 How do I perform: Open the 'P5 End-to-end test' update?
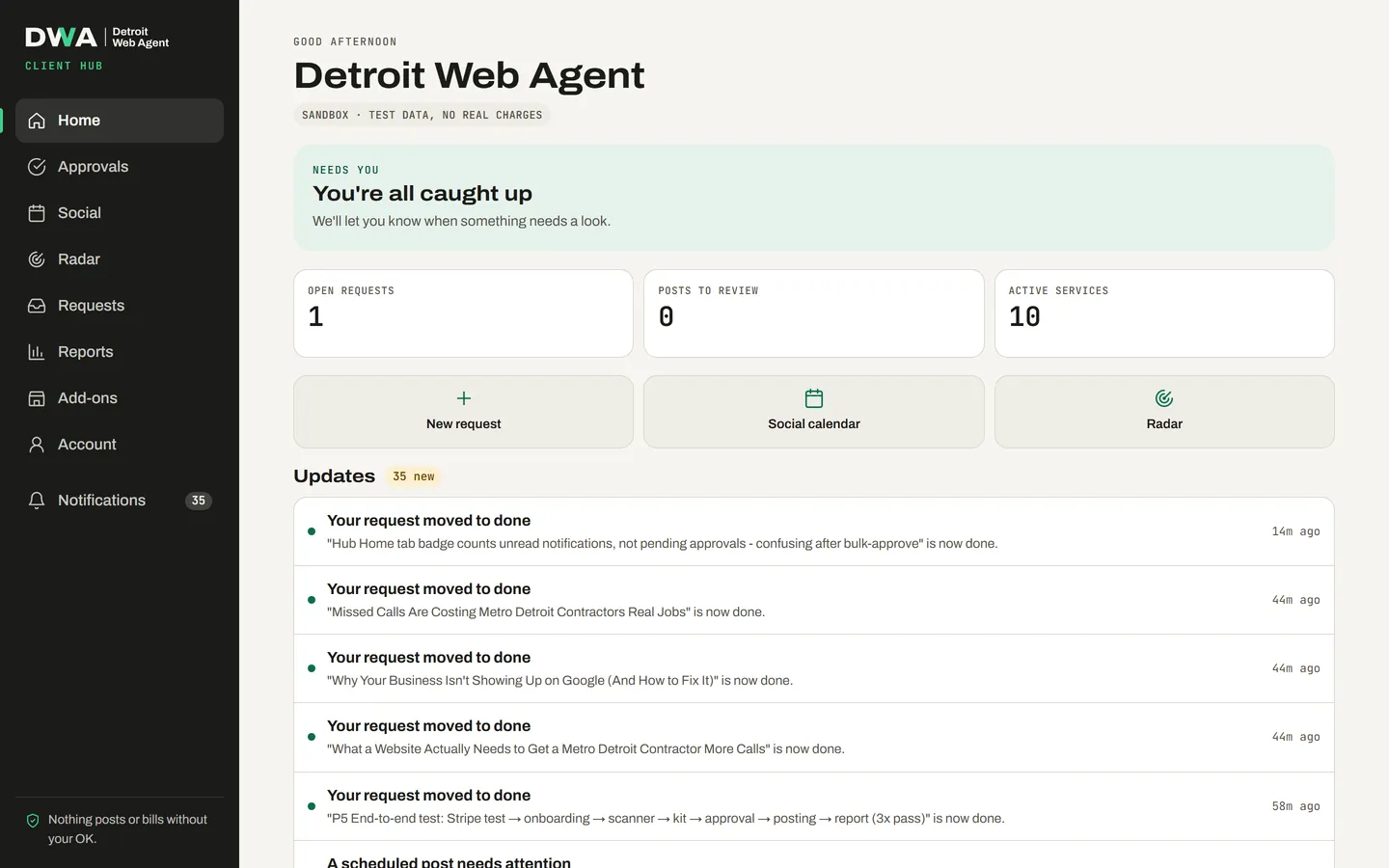(814, 806)
